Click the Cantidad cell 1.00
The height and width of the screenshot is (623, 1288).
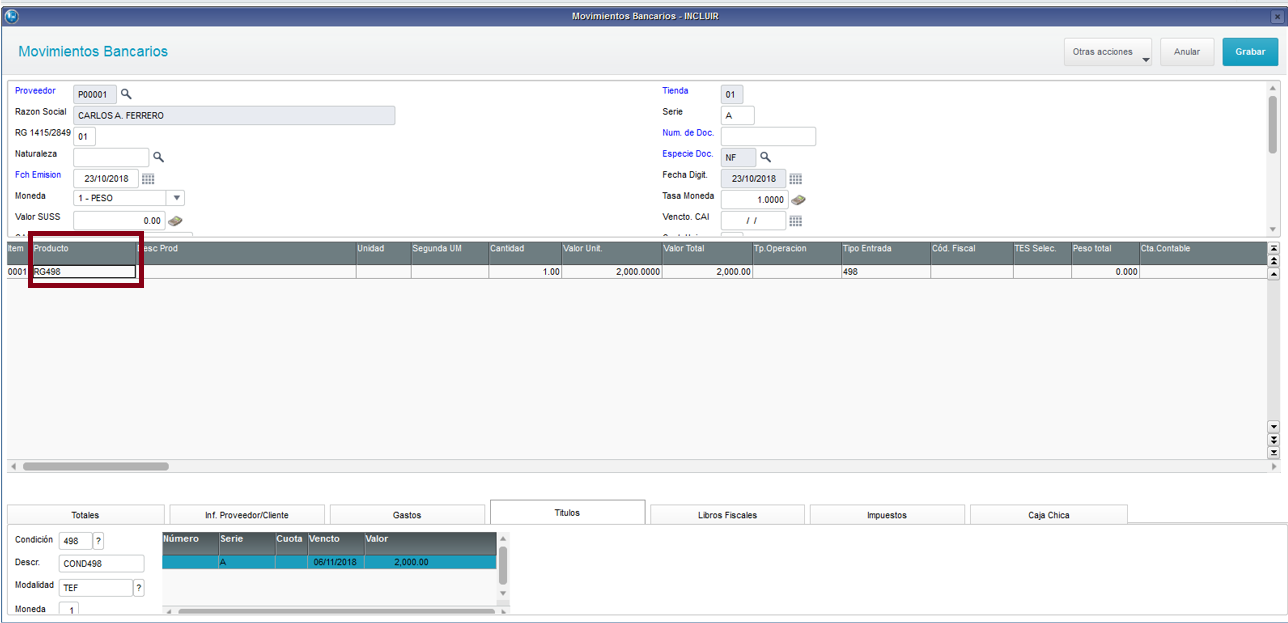(524, 271)
